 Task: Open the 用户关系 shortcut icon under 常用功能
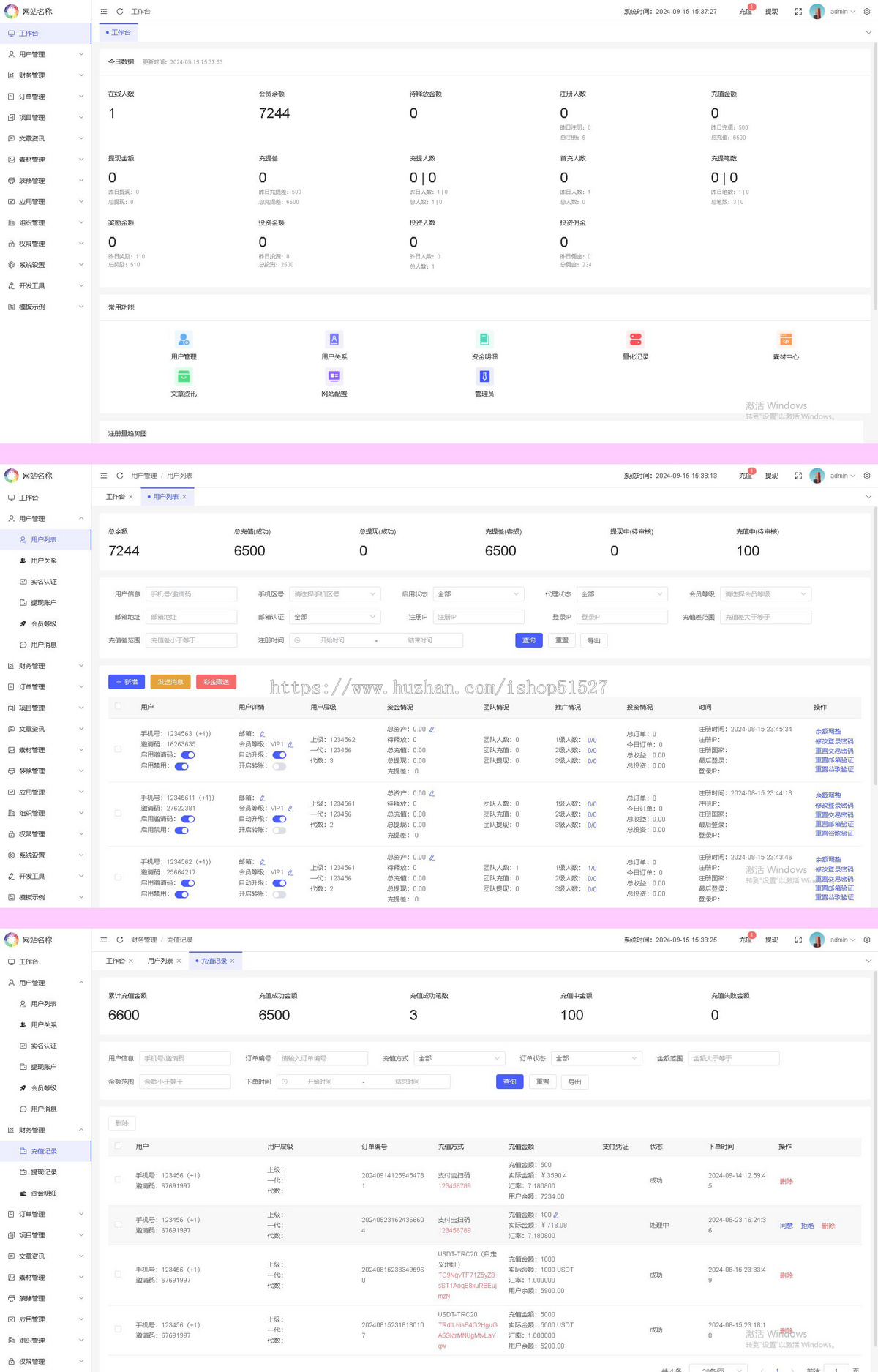coord(334,340)
